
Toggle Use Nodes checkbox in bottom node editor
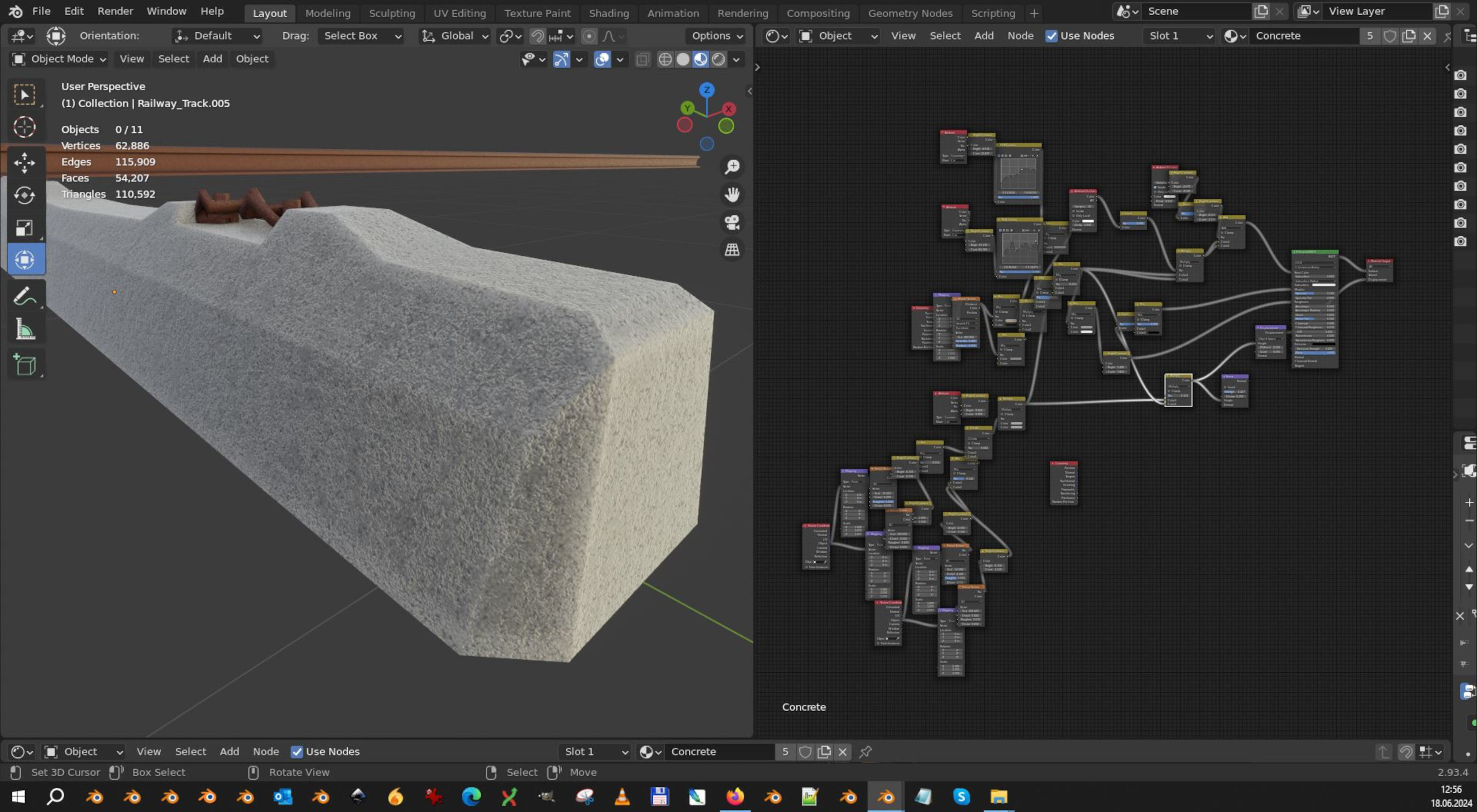click(x=297, y=751)
